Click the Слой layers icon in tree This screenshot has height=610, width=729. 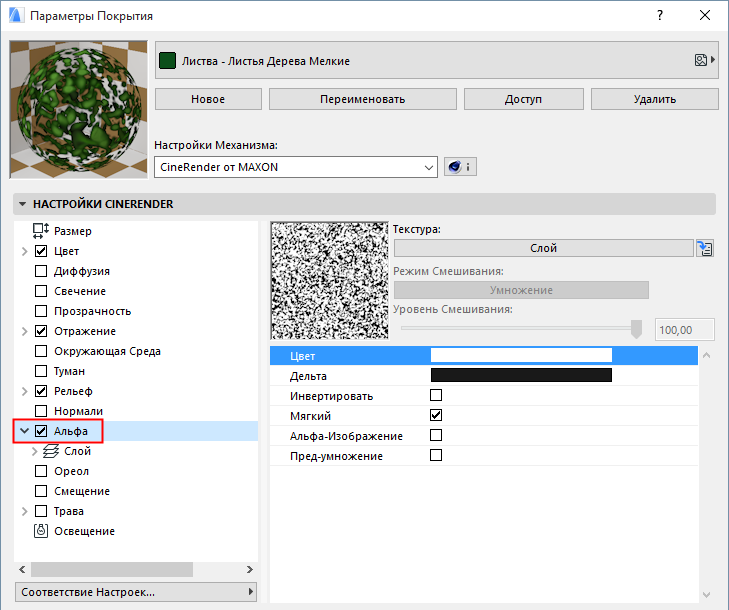tap(50, 451)
